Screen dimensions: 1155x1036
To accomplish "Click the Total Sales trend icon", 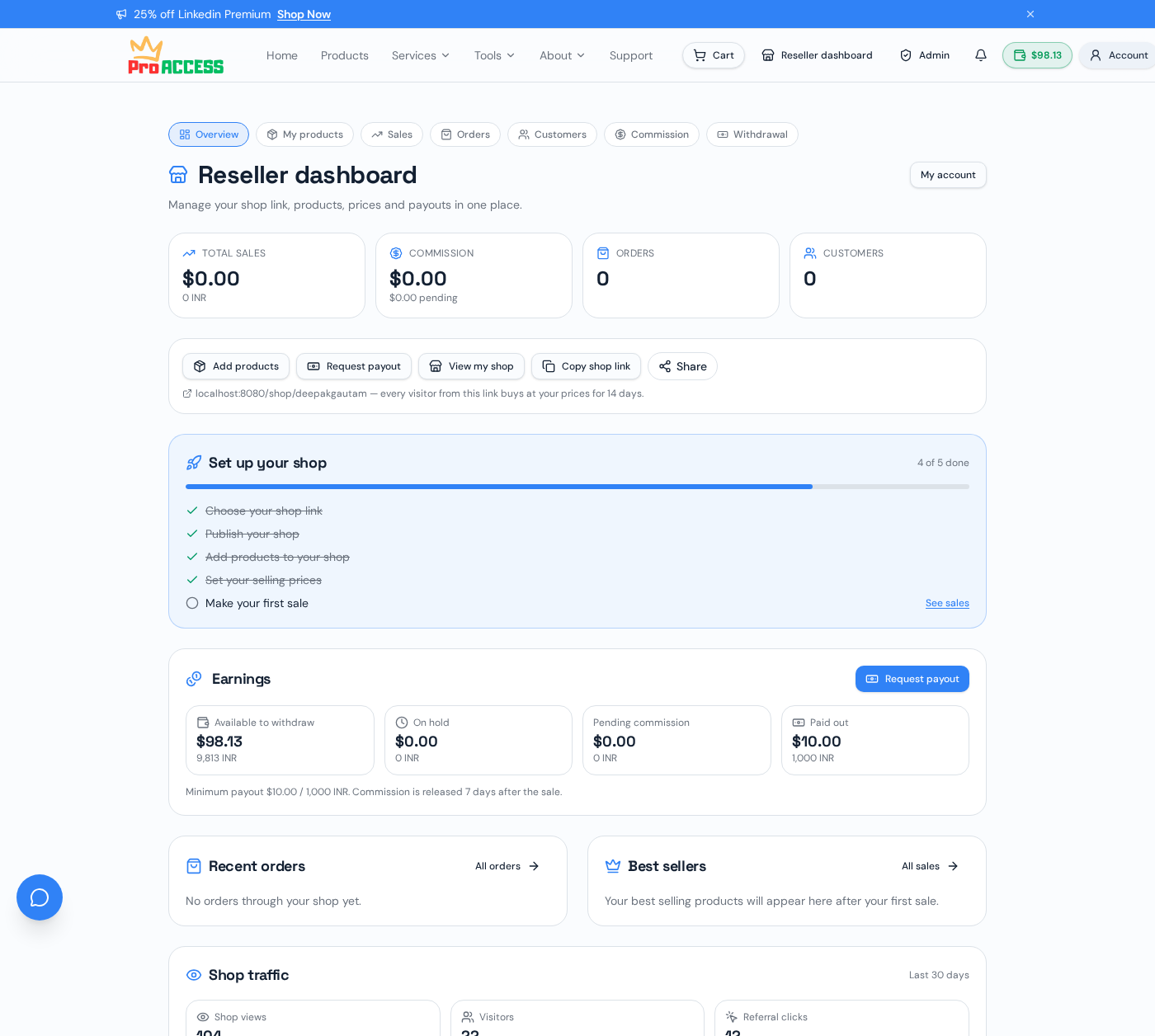I will pos(189,253).
